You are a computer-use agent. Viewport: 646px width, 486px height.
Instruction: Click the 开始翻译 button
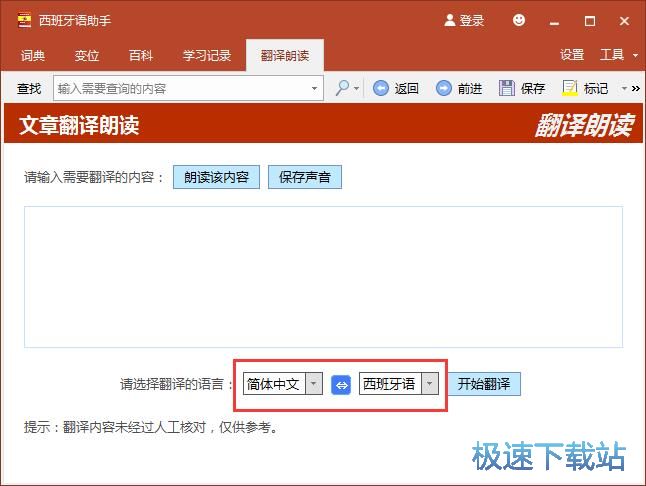tap(484, 384)
